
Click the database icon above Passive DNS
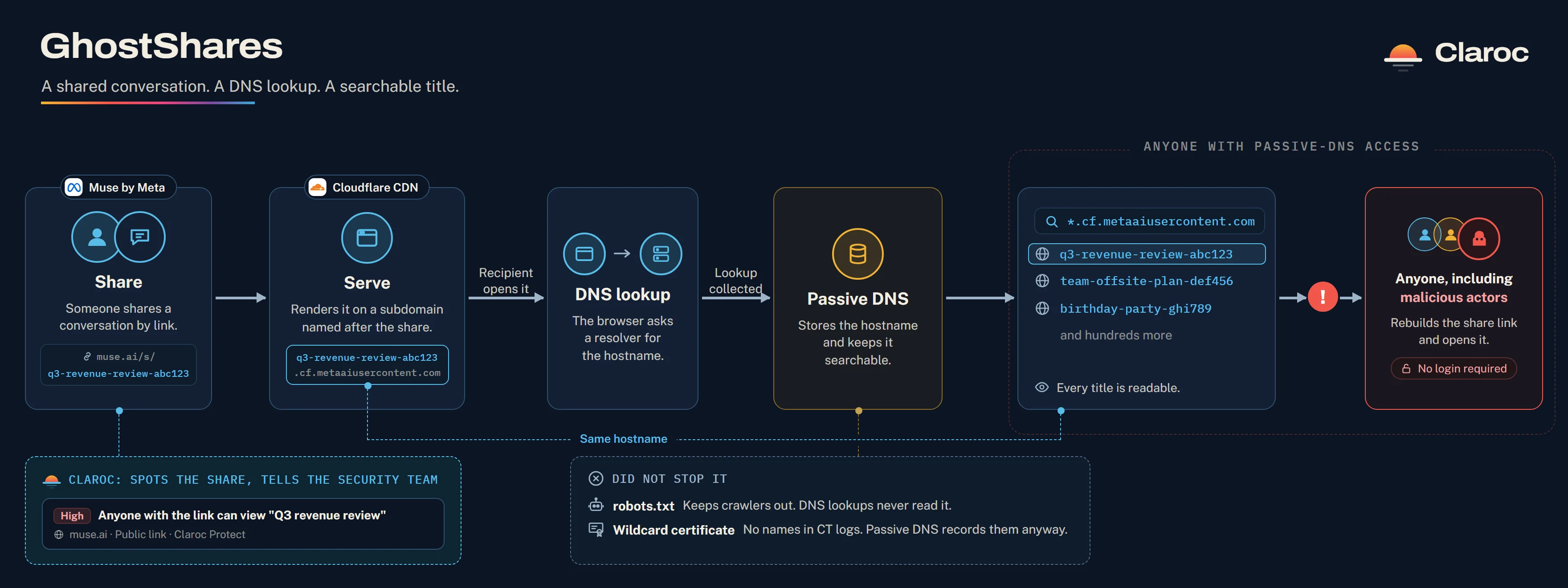[x=857, y=254]
